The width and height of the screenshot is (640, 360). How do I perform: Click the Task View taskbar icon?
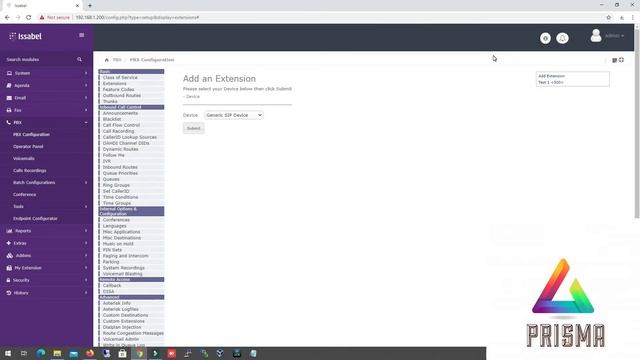point(24,353)
